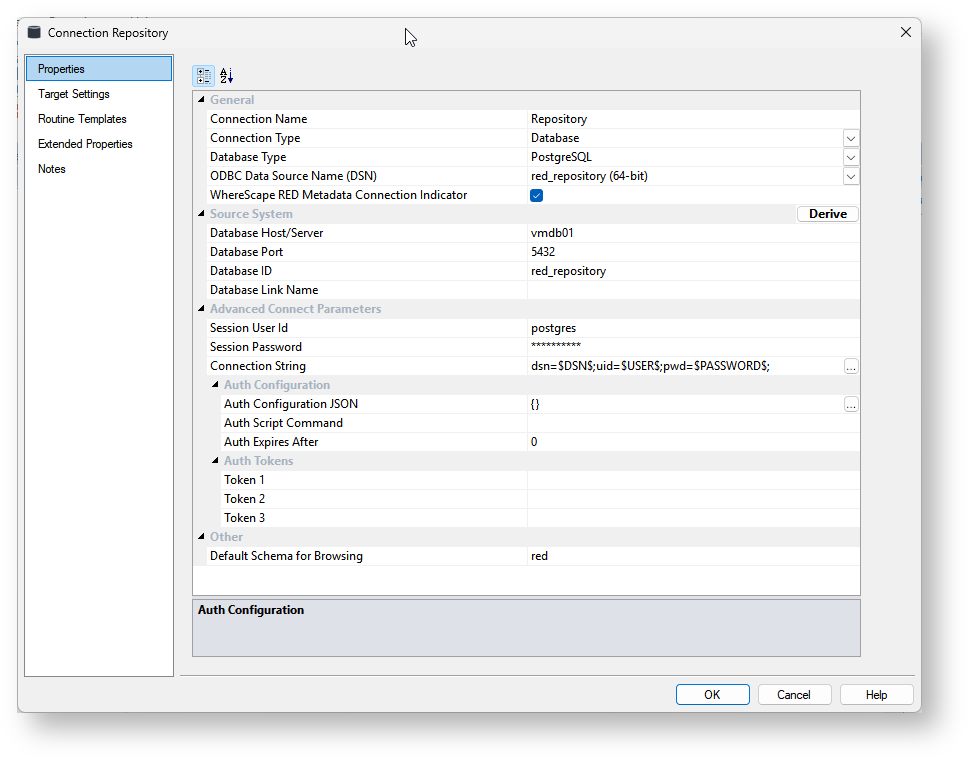Edit Database ID value red_repository
970x761 pixels.
[693, 272]
